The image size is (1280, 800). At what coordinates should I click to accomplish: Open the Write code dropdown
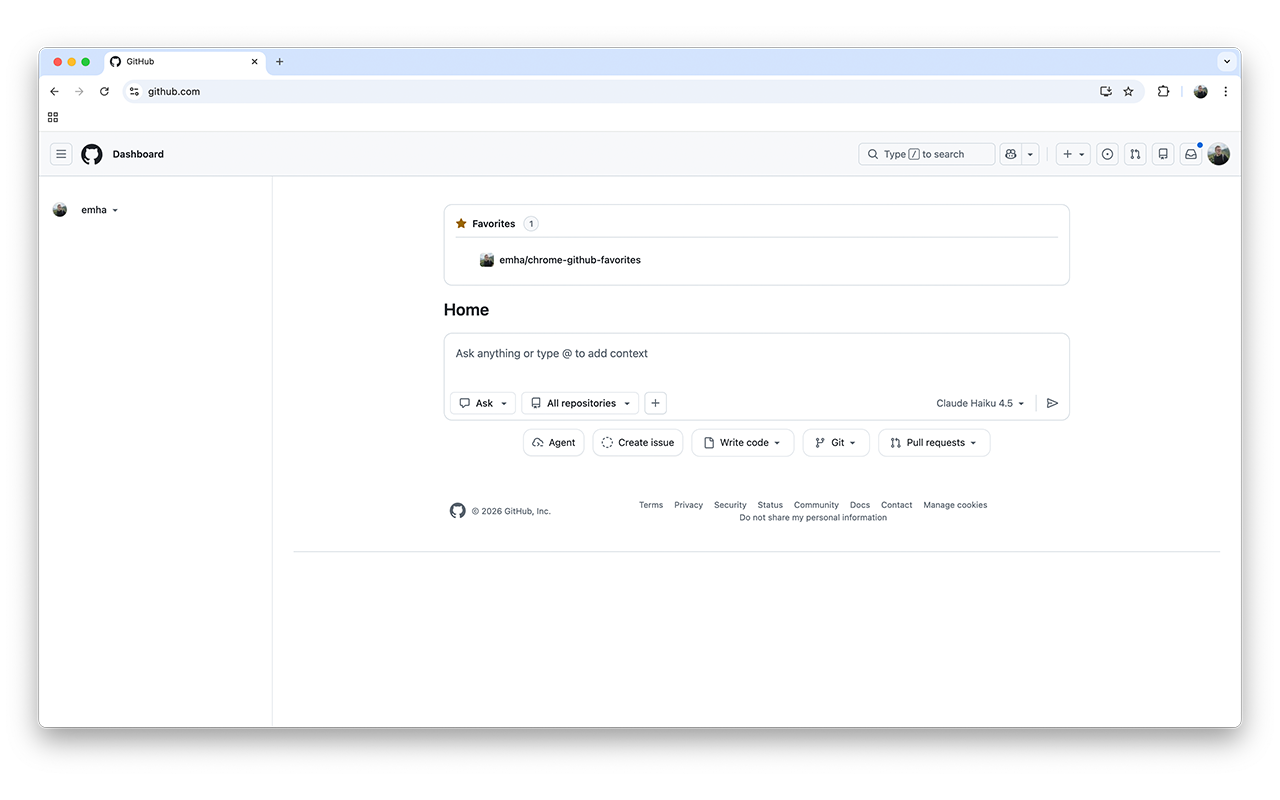click(743, 443)
